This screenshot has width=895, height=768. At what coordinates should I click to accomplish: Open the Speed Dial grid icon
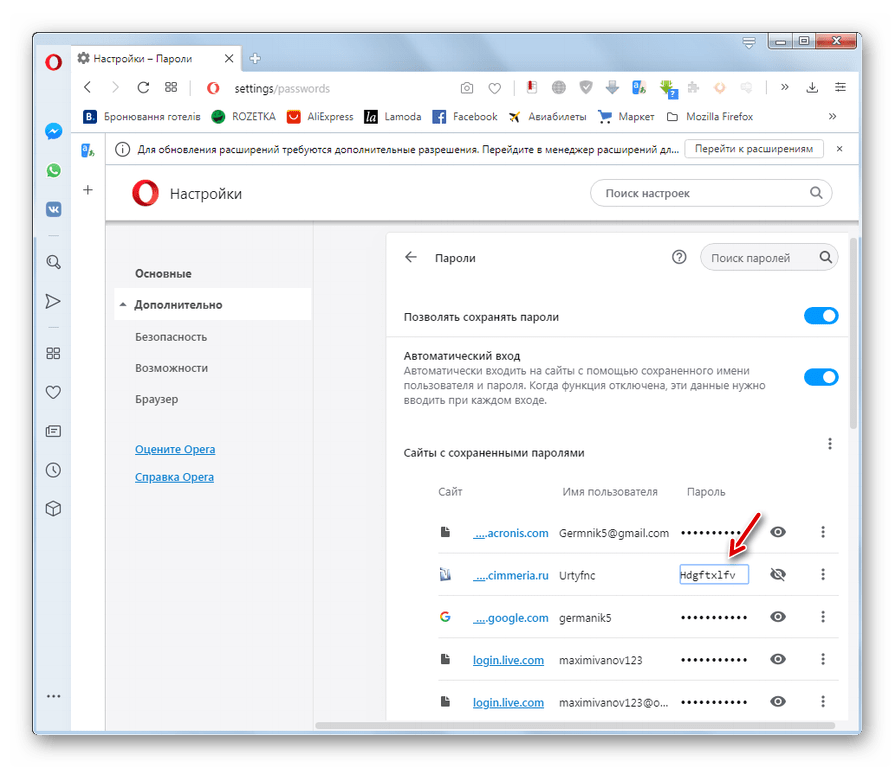coord(171,88)
